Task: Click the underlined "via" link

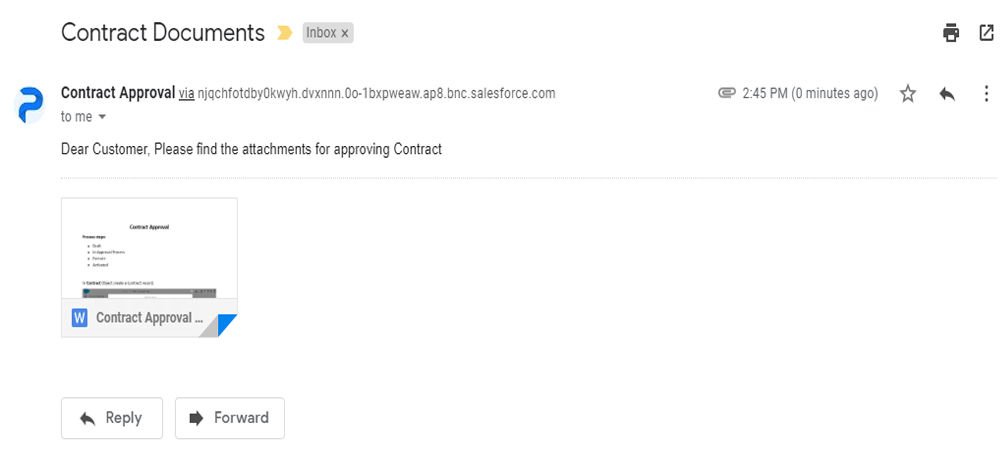Action: pos(186,94)
